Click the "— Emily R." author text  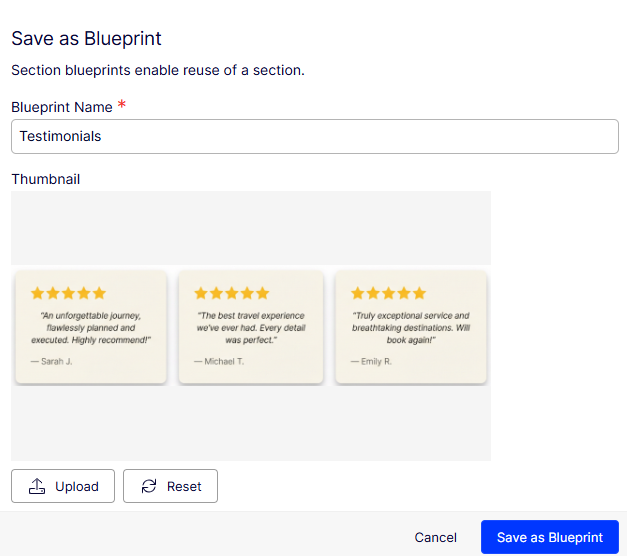(371, 362)
